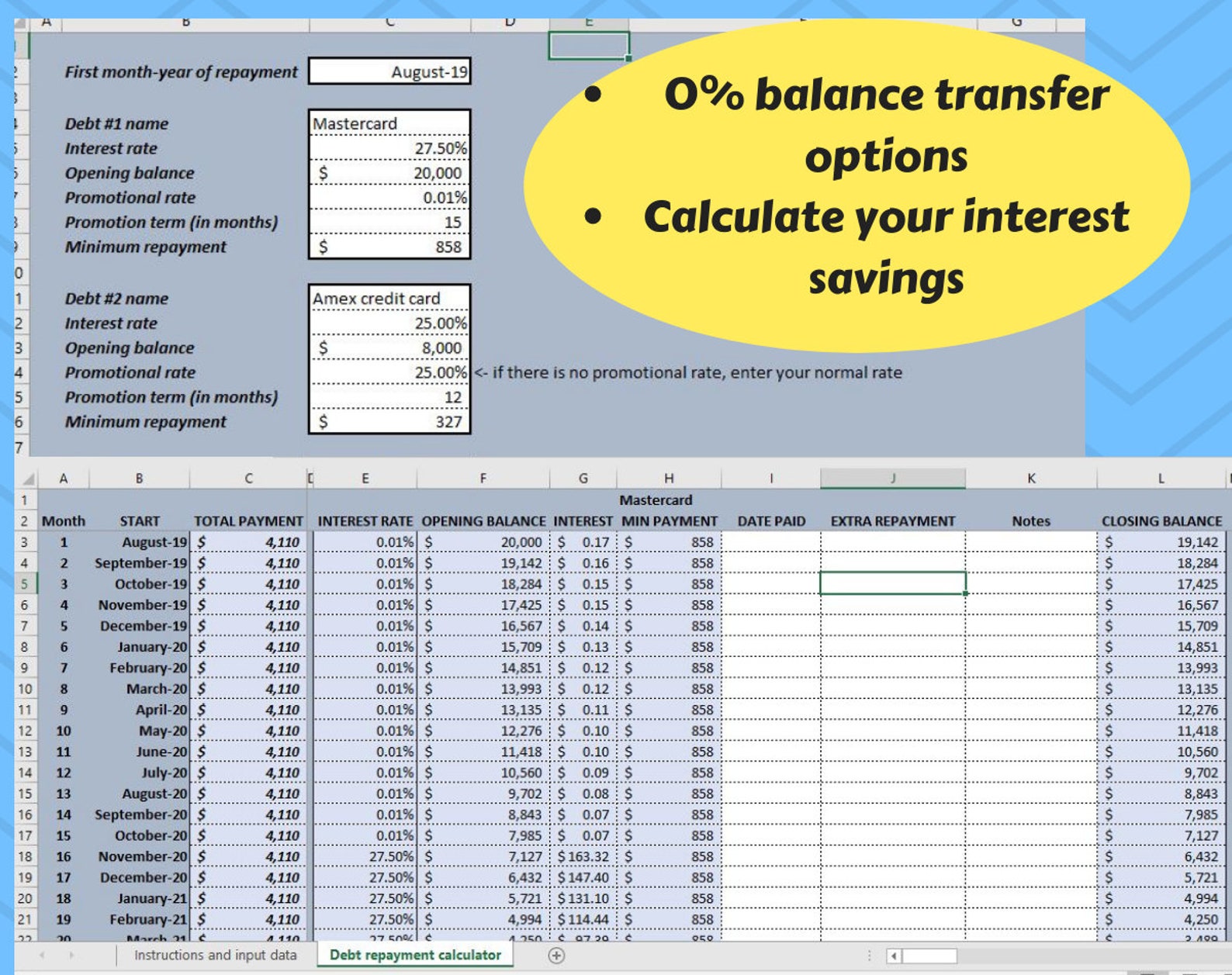The image size is (1232, 975).
Task: Select minimum repayment 858 input cell
Action: (389, 247)
